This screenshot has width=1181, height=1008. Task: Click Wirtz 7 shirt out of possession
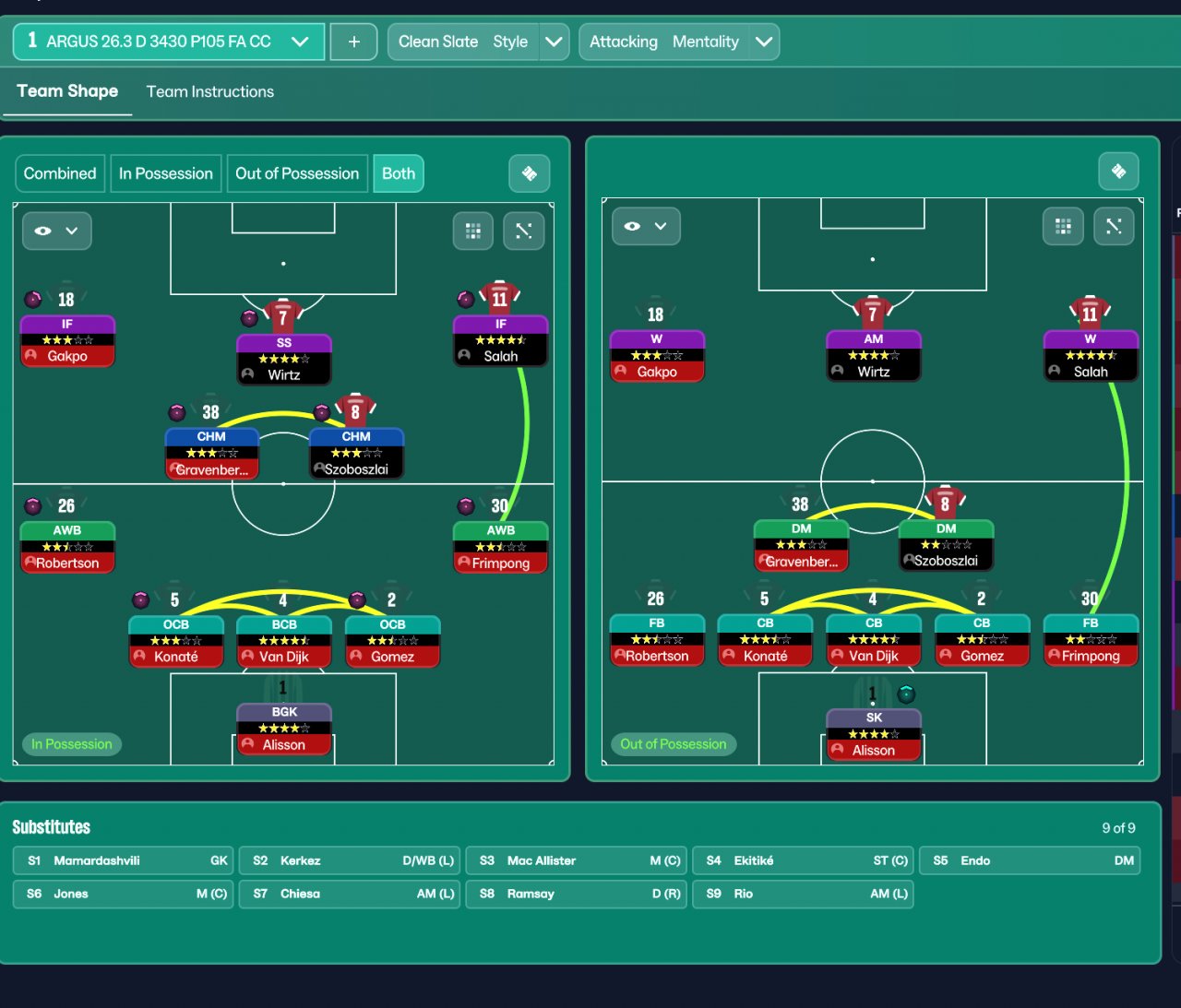873,314
